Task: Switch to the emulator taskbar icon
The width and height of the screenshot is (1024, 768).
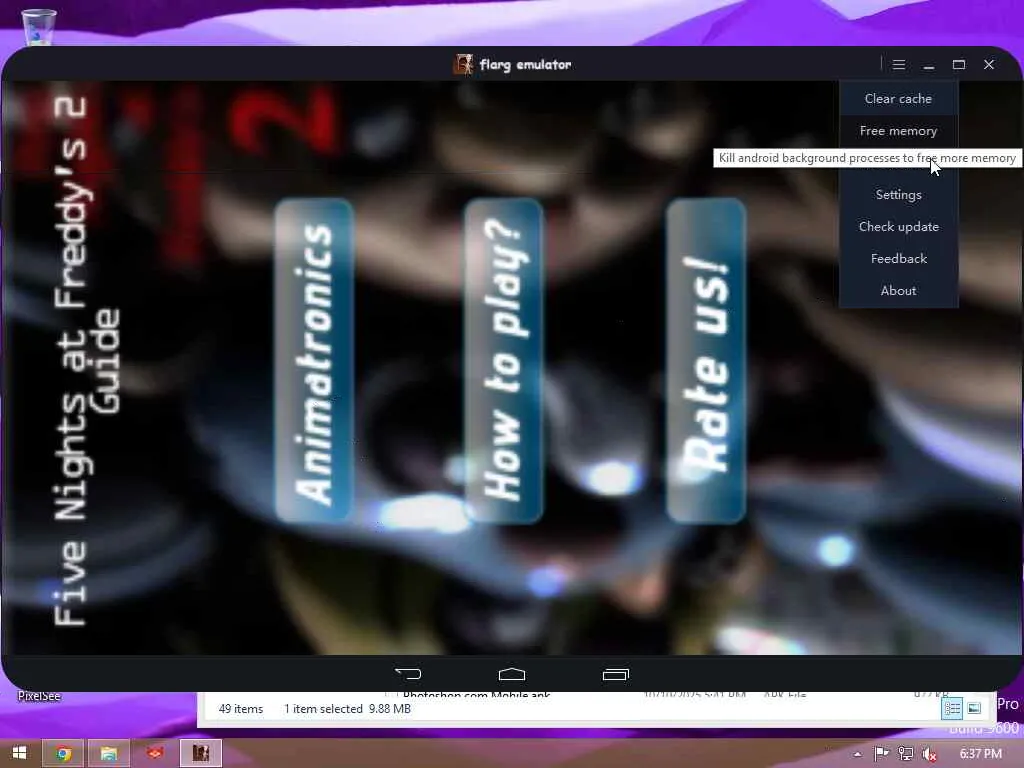Action: tap(200, 753)
